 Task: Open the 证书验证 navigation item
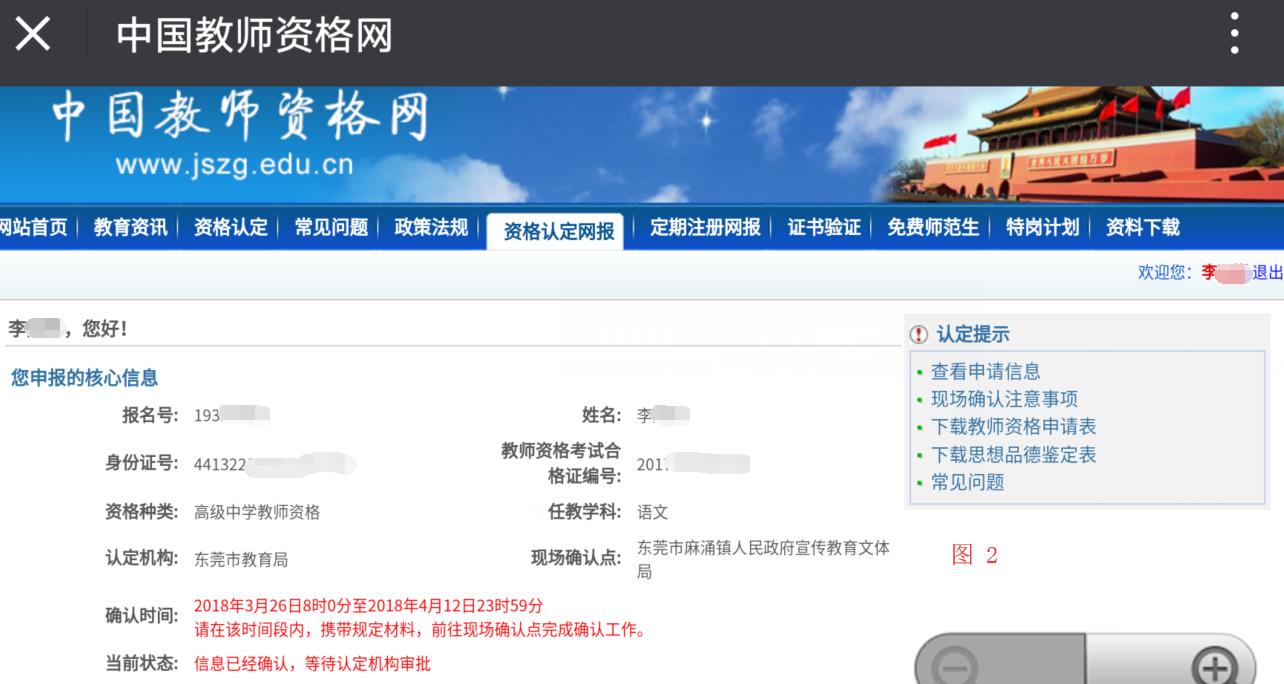[x=824, y=228]
